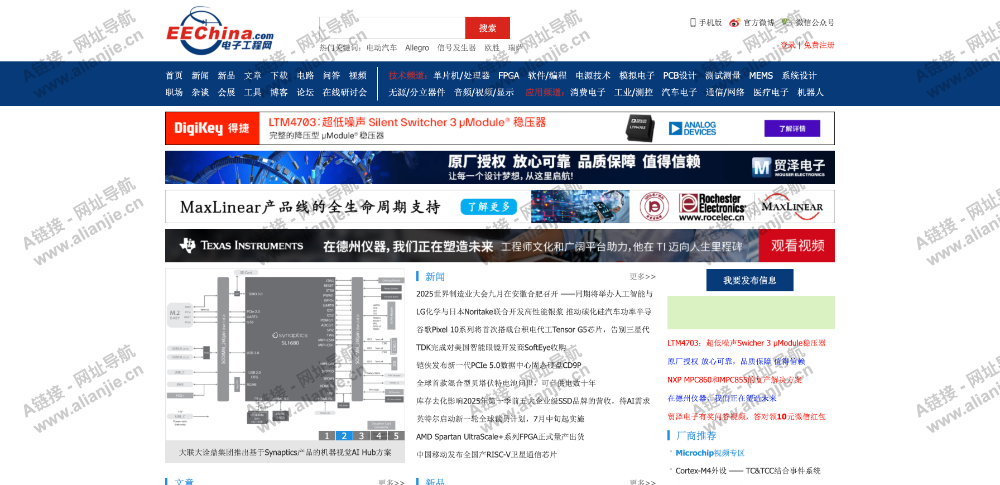This screenshot has width=1000, height=485.
Task: Switch slideshow to slide 3
Action: (x=361, y=436)
